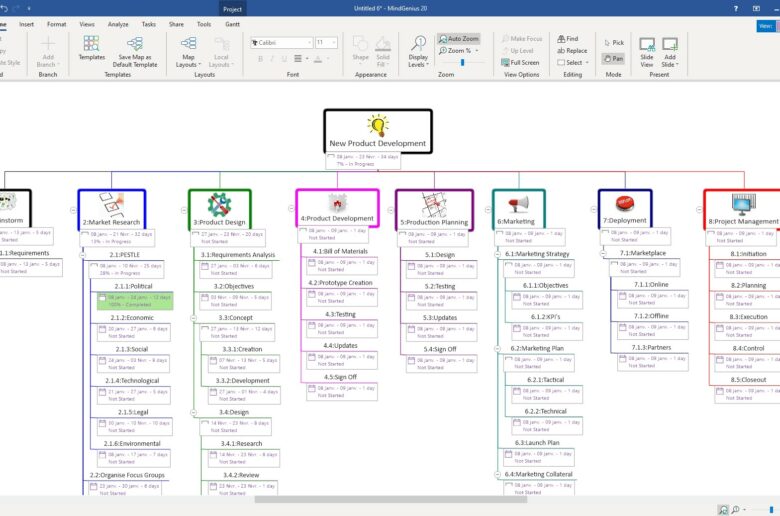The image size is (780, 516).
Task: Click the Add Slide icon
Action: tap(670, 50)
